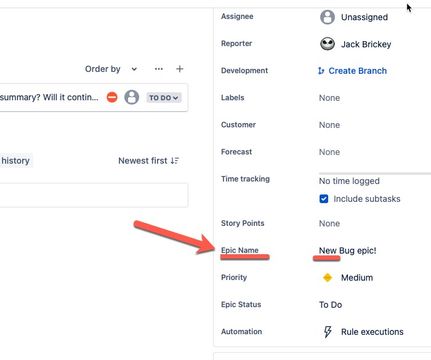Edit the Epic Name value New Bug epic!
This screenshot has height=360, width=431.
pos(347,250)
